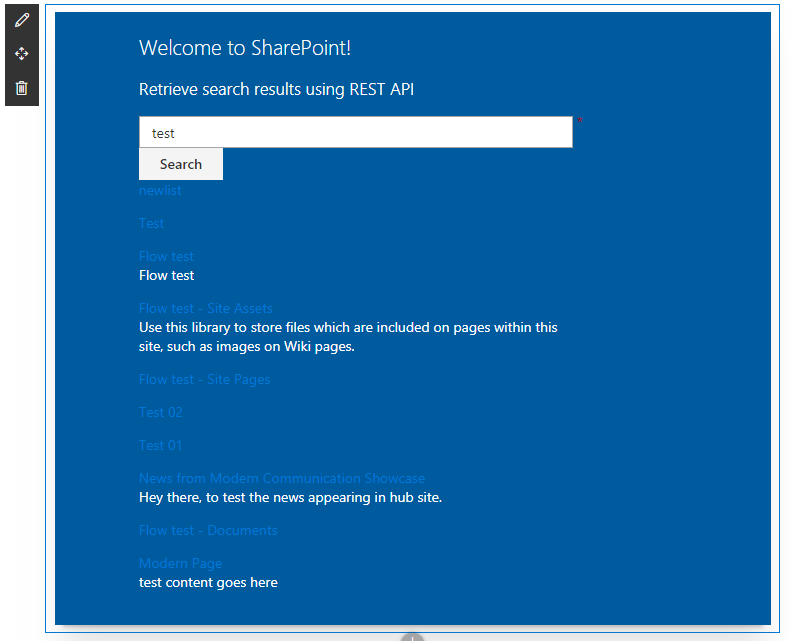Screen dimensions: 791x641
Task: Open the 'Test 02' link
Action: coord(160,413)
